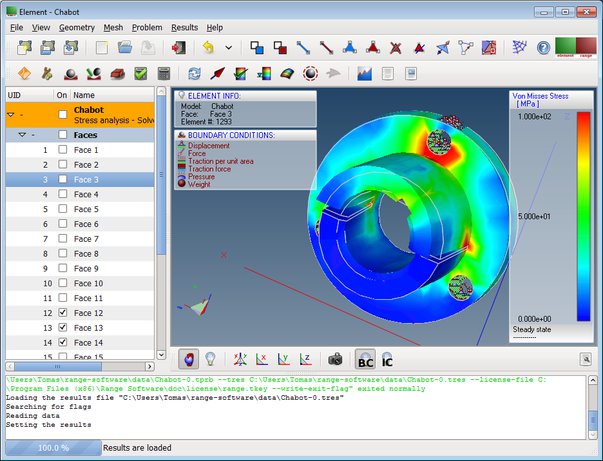Click the model tree horizontal scrollbar
Image resolution: width=603 pixels, height=461 pixels.
[58, 366]
